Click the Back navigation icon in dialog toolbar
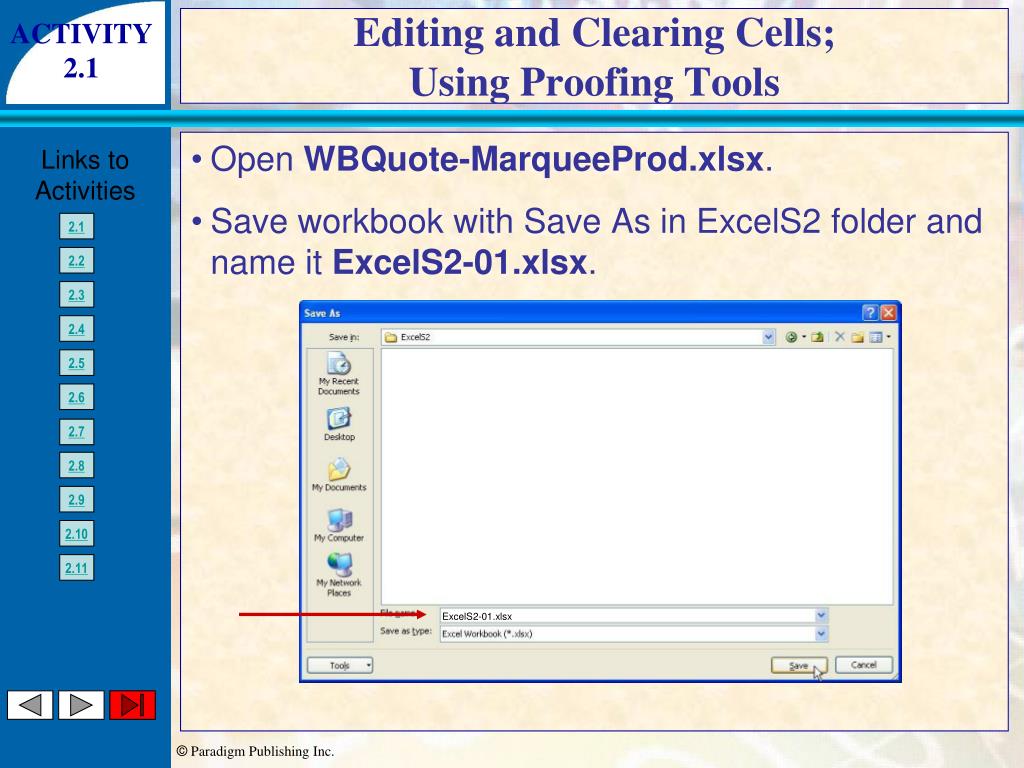 click(x=791, y=337)
